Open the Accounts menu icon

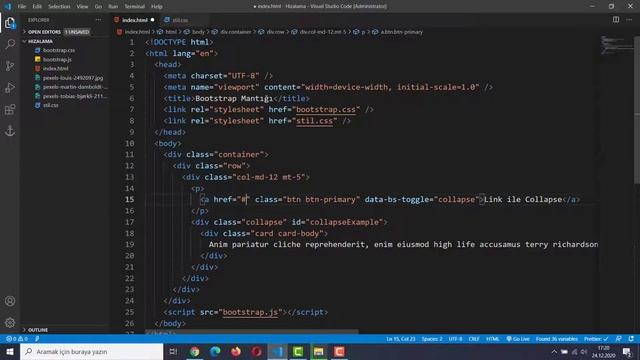point(10,301)
